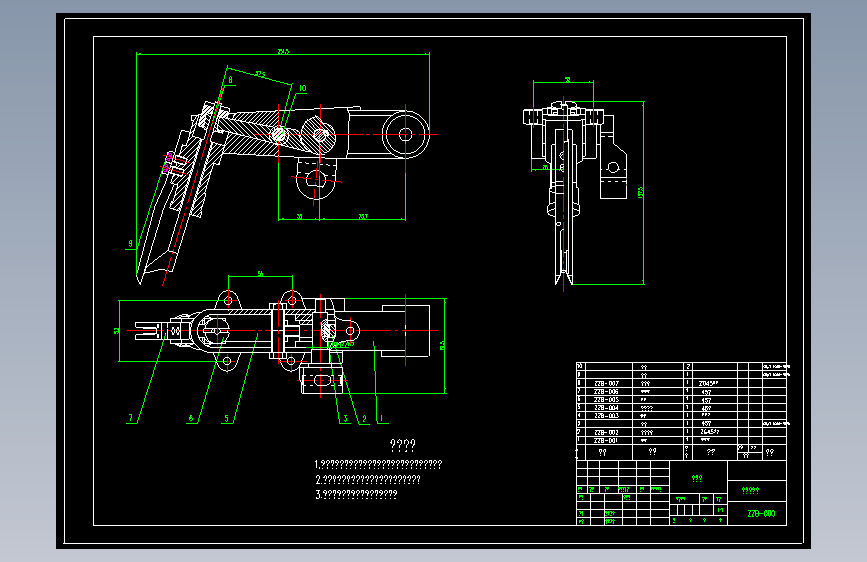Click balloon callout number 9
Image resolution: width=867 pixels, height=562 pixels.
click(130, 243)
